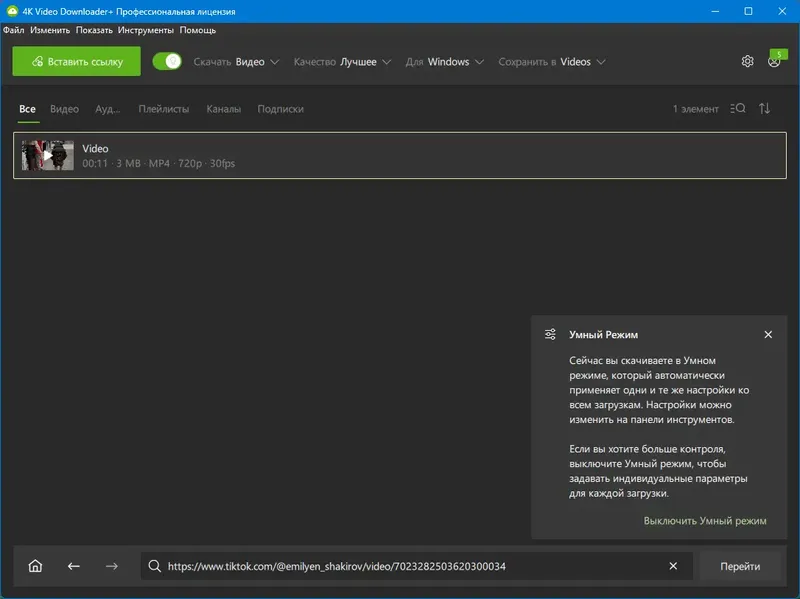The width and height of the screenshot is (800, 599).
Task: Open settings with the gear icon
Action: point(747,61)
